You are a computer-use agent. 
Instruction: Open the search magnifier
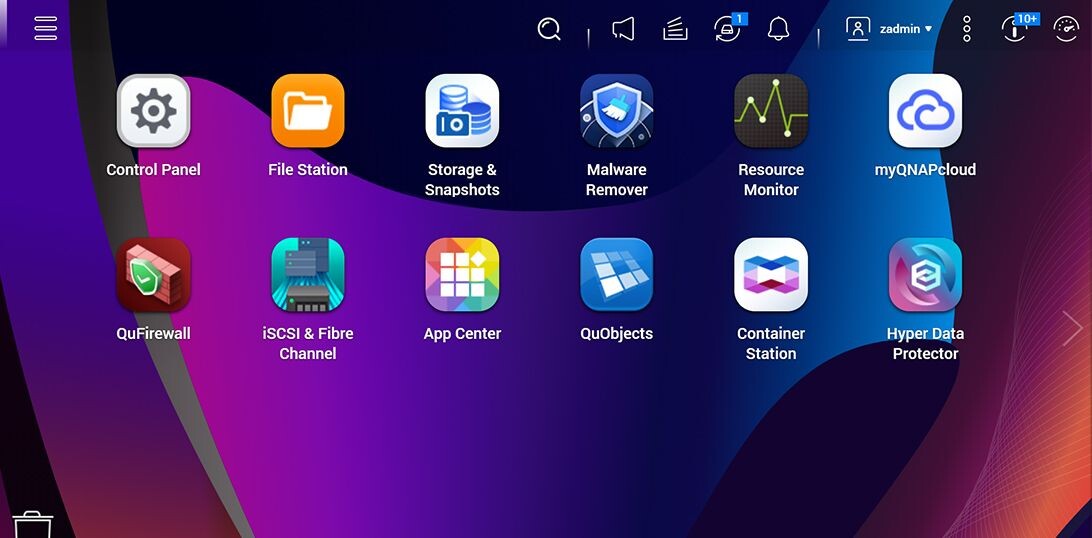(x=549, y=29)
